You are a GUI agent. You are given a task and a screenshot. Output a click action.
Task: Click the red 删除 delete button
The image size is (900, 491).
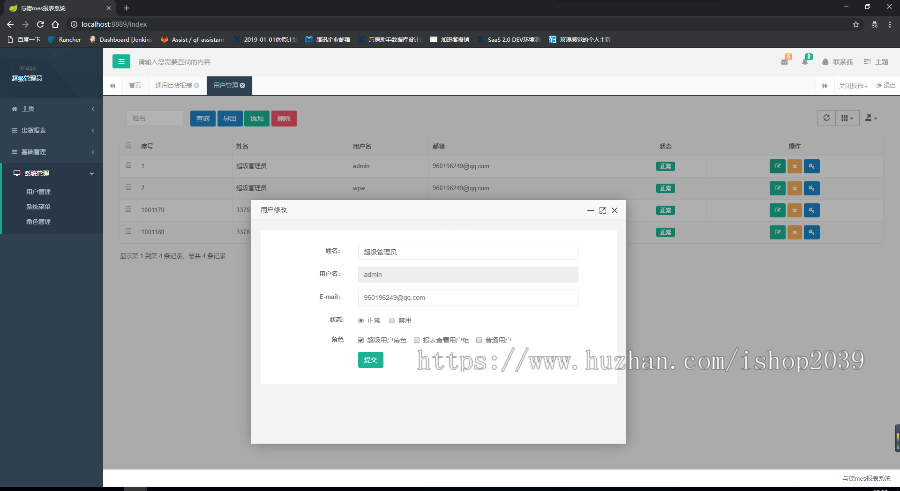[x=284, y=118]
